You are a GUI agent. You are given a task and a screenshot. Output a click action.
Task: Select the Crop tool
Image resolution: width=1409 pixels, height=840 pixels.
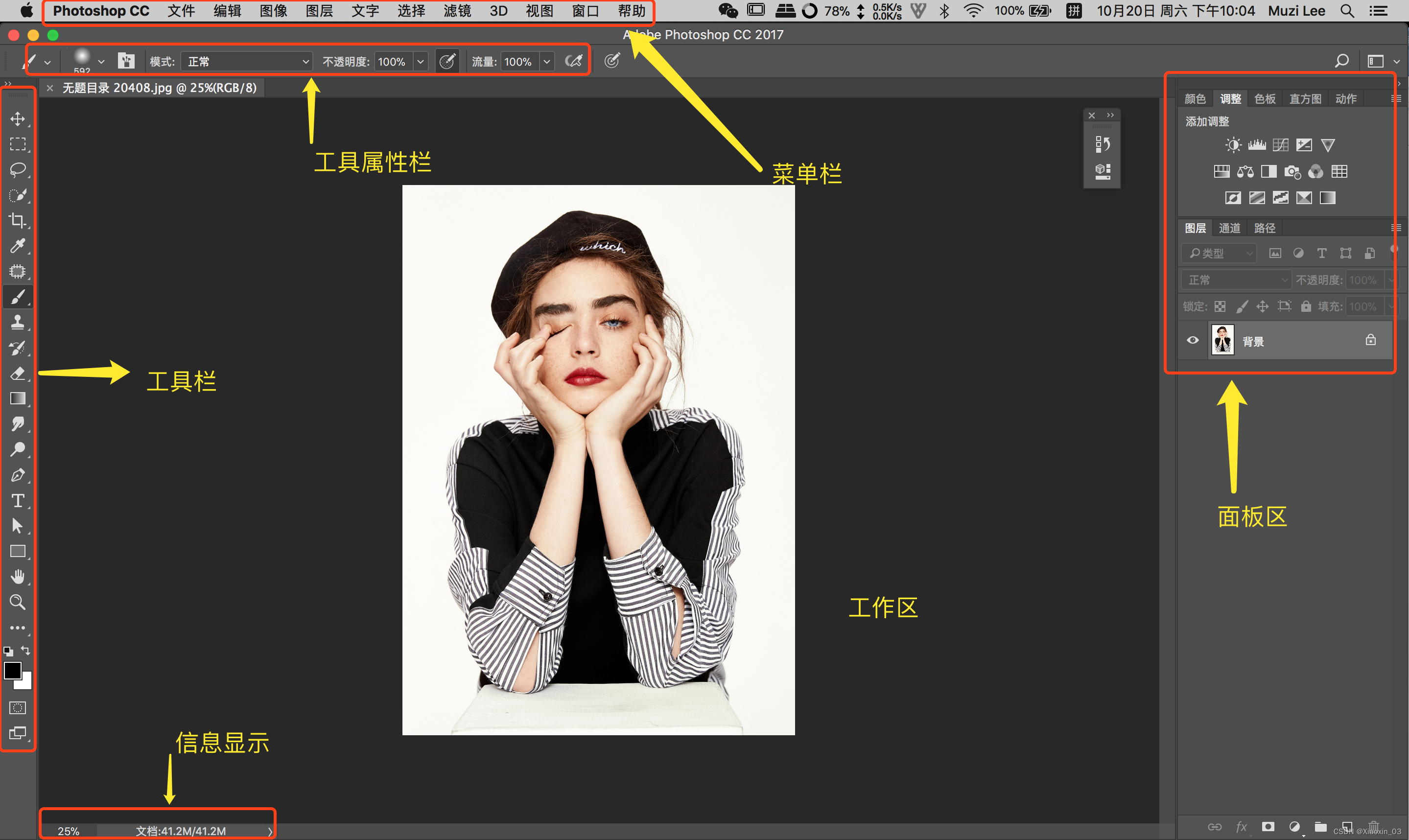click(18, 220)
